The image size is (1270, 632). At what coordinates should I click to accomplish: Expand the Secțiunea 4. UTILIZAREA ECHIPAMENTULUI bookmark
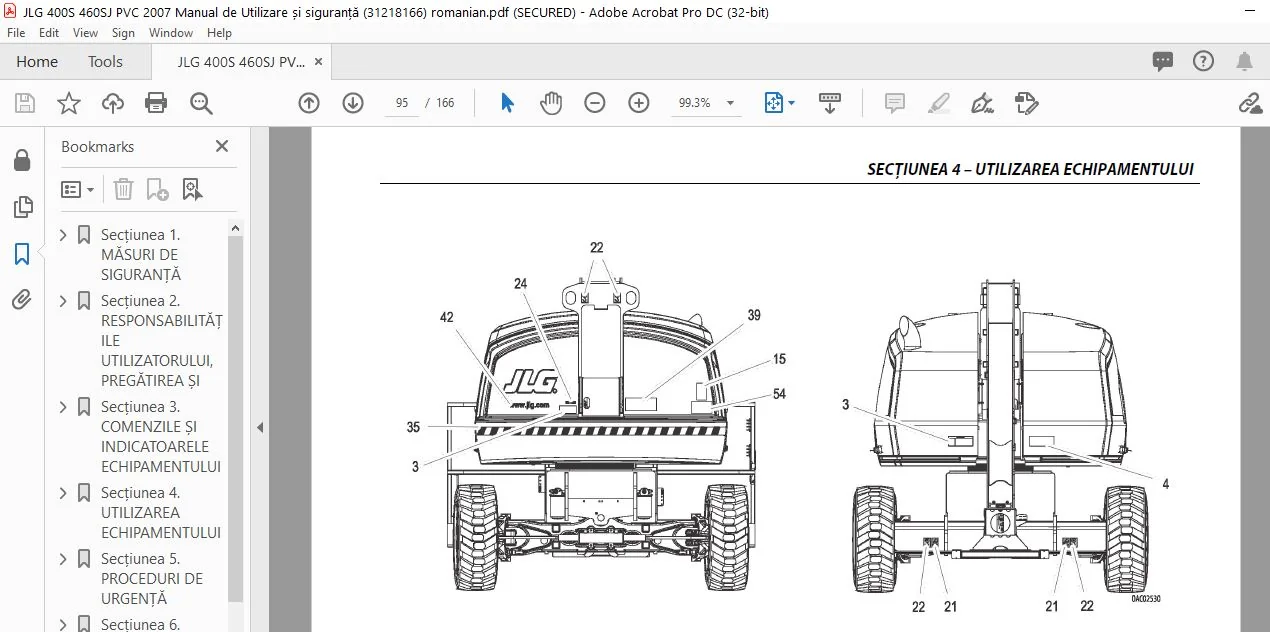pyautogui.click(x=64, y=493)
